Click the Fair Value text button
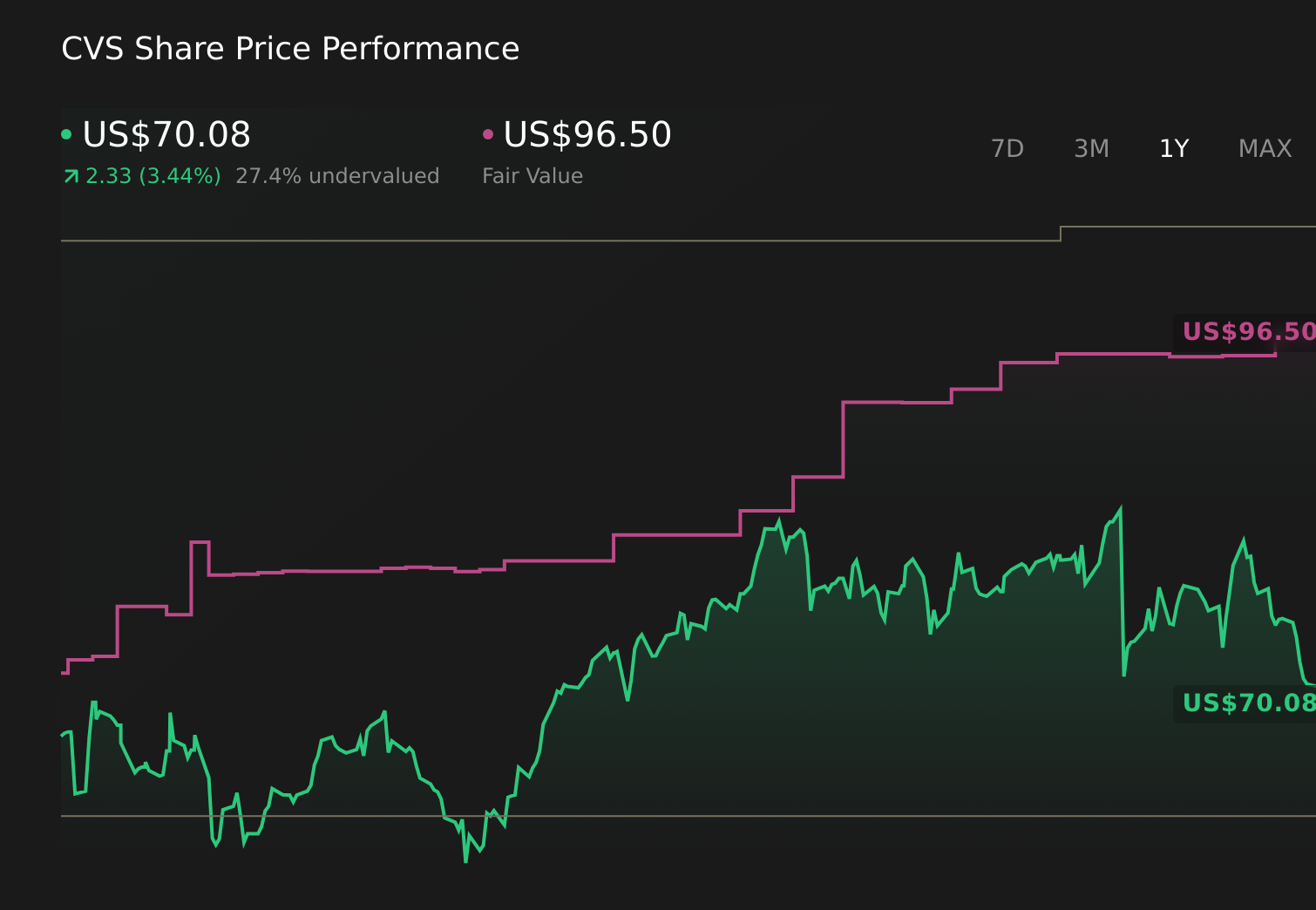The height and width of the screenshot is (910, 1316). (533, 175)
